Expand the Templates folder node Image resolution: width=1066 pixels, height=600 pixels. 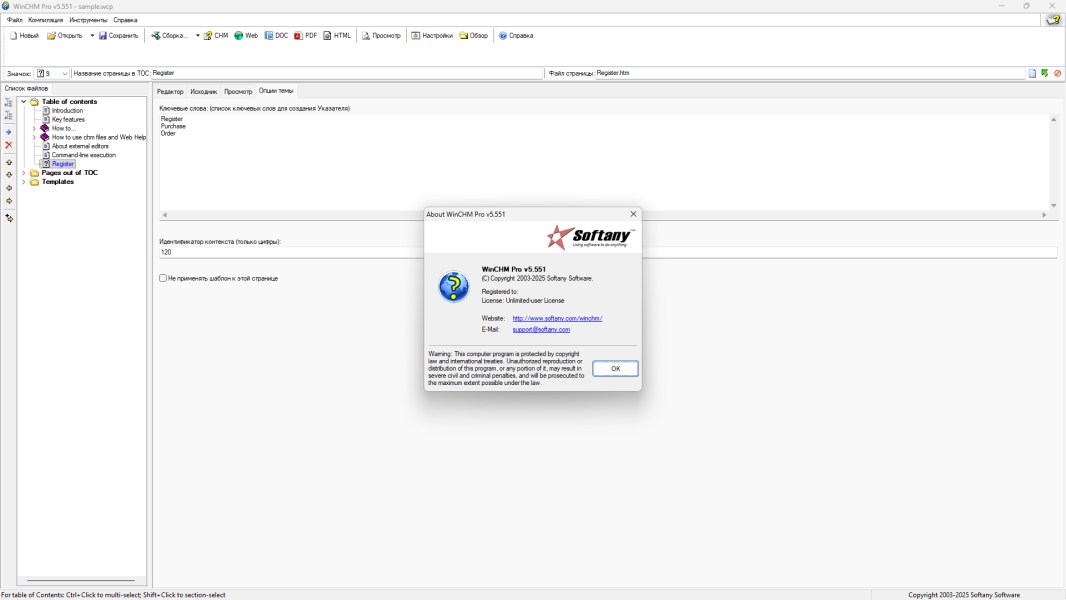click(24, 182)
